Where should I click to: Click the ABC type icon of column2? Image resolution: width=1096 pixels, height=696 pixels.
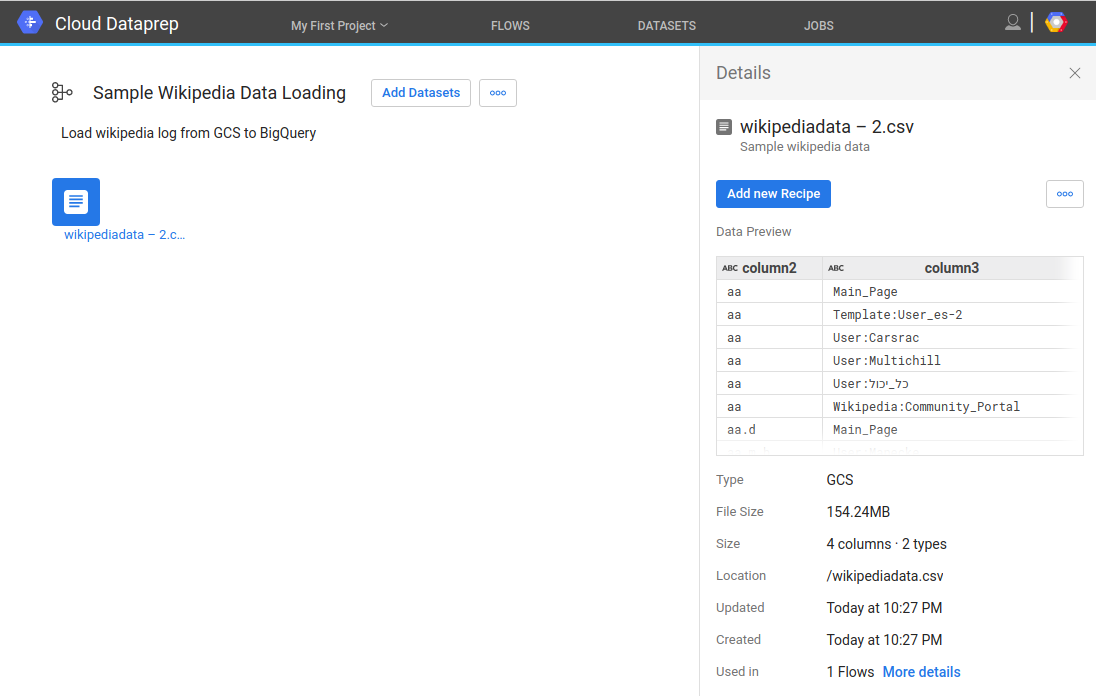[730, 268]
